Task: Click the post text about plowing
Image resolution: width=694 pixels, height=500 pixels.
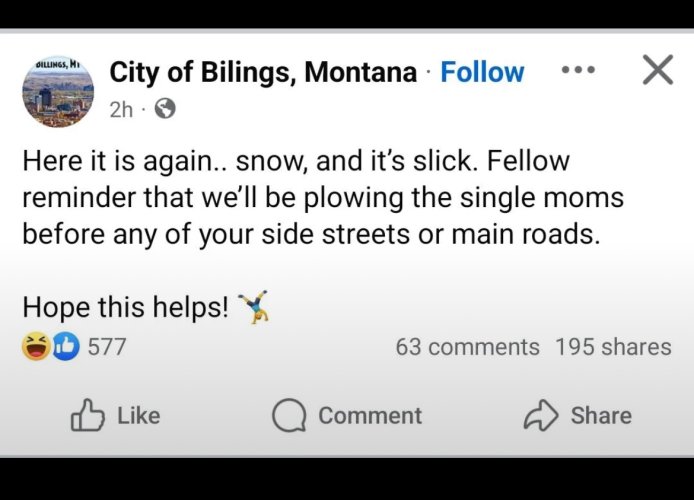Action: (322, 198)
